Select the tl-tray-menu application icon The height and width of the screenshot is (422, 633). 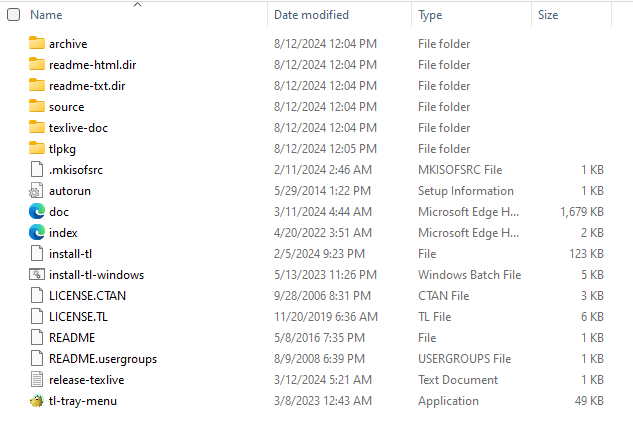tap(37, 401)
